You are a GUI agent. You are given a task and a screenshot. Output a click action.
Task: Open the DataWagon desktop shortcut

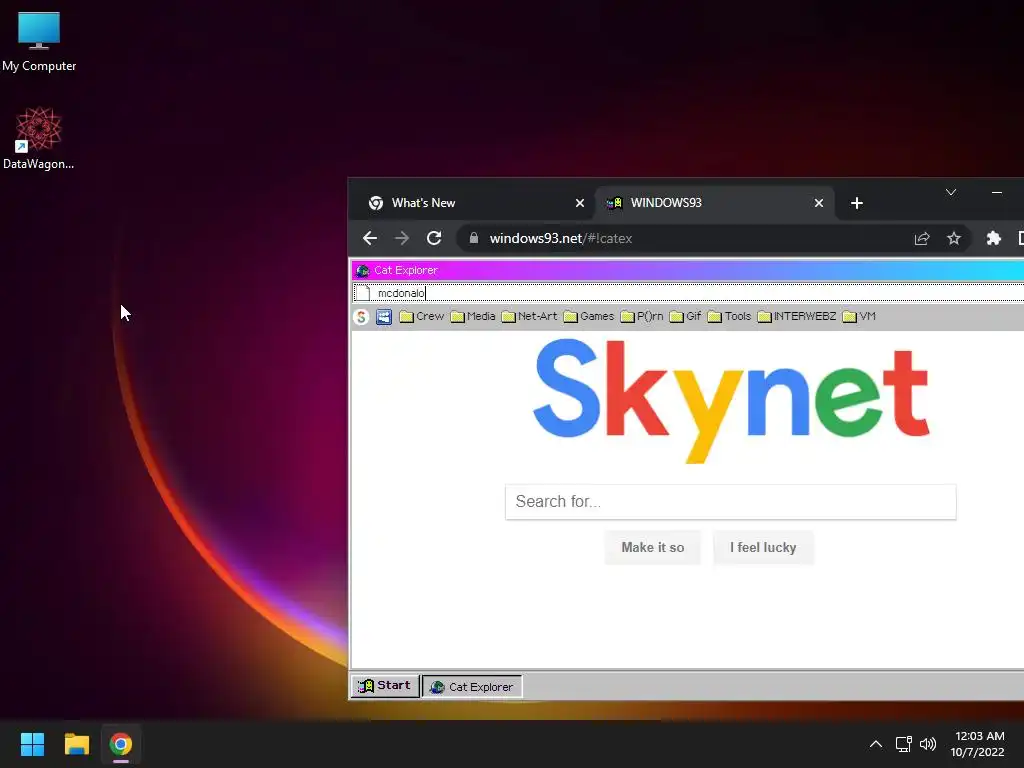pyautogui.click(x=38, y=138)
